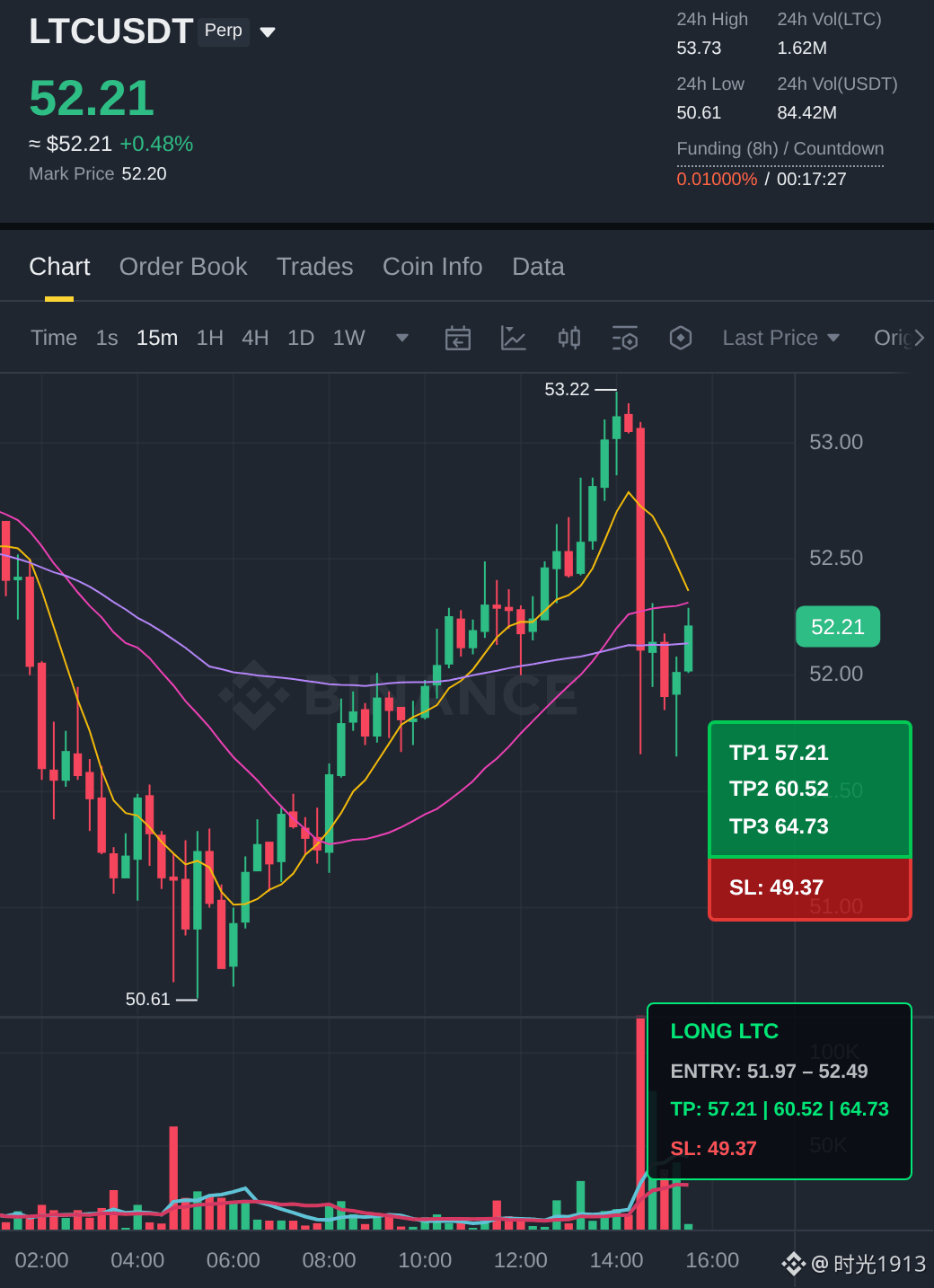The width and height of the screenshot is (934, 1288).
Task: Tap the TP1 57.21 target line
Action: point(779,753)
